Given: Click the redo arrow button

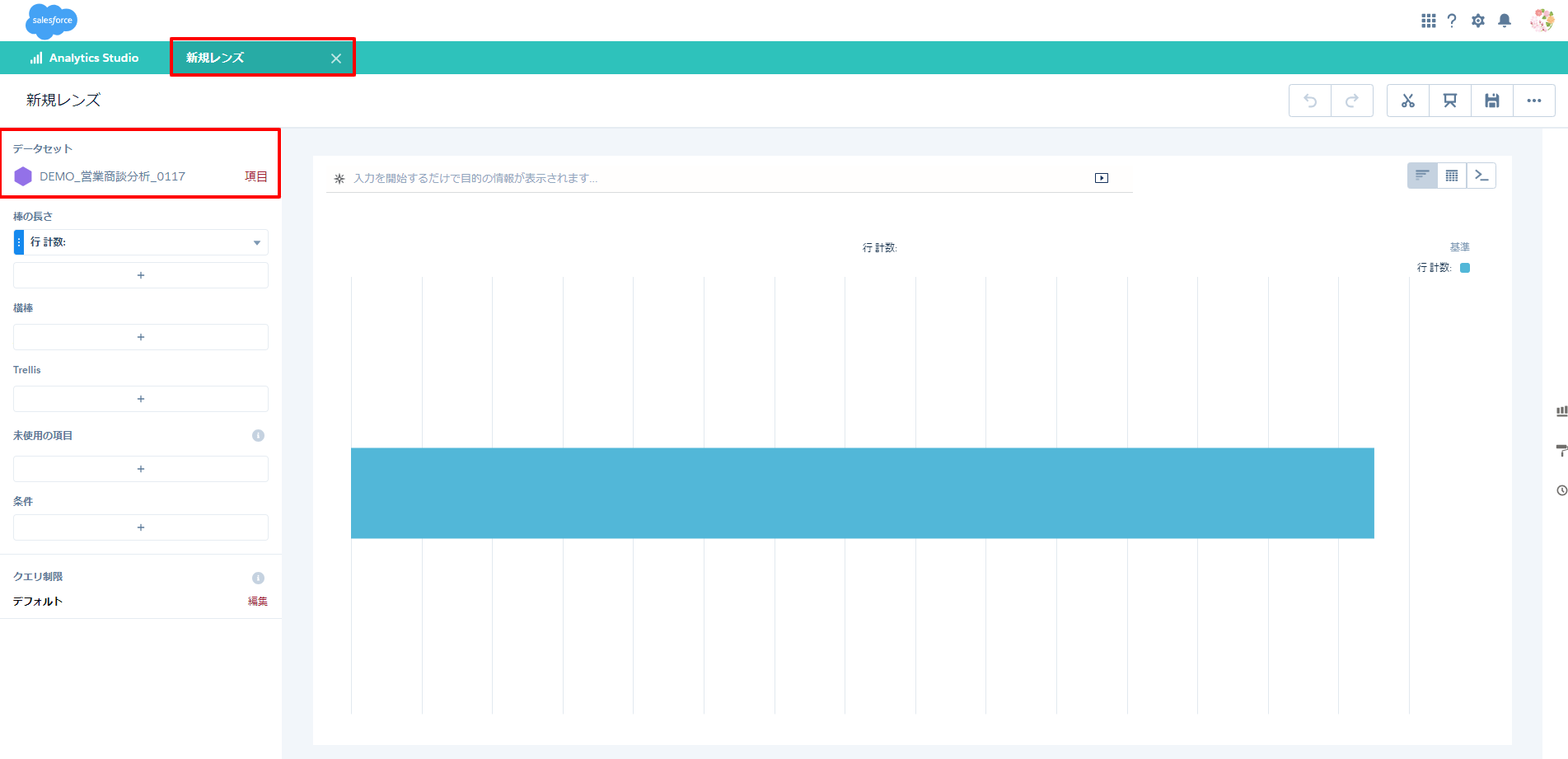Looking at the screenshot, I should (1351, 101).
